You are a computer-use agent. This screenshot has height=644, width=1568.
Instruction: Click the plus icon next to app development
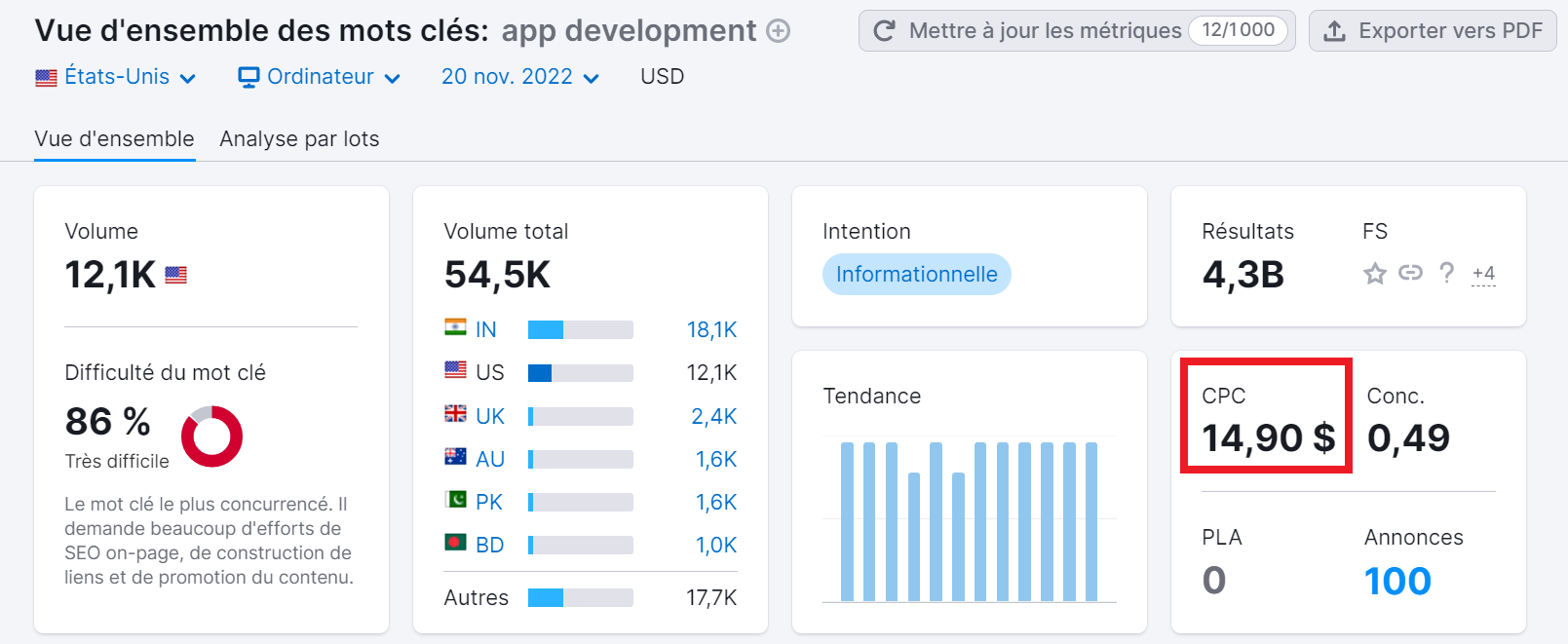pyautogui.click(x=778, y=31)
